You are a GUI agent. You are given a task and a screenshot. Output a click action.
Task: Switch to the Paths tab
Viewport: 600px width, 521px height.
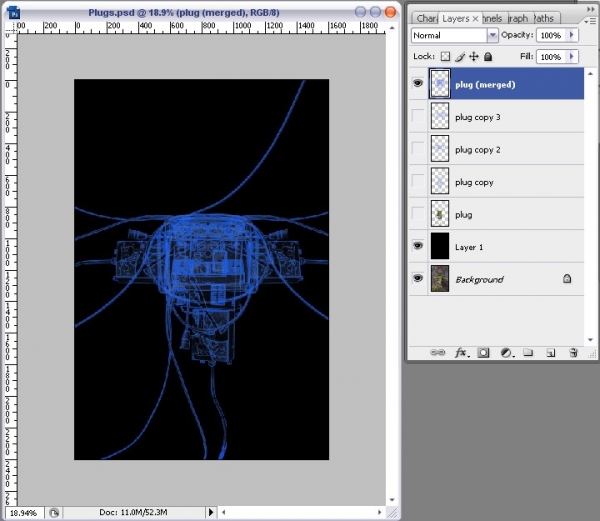tap(545, 18)
